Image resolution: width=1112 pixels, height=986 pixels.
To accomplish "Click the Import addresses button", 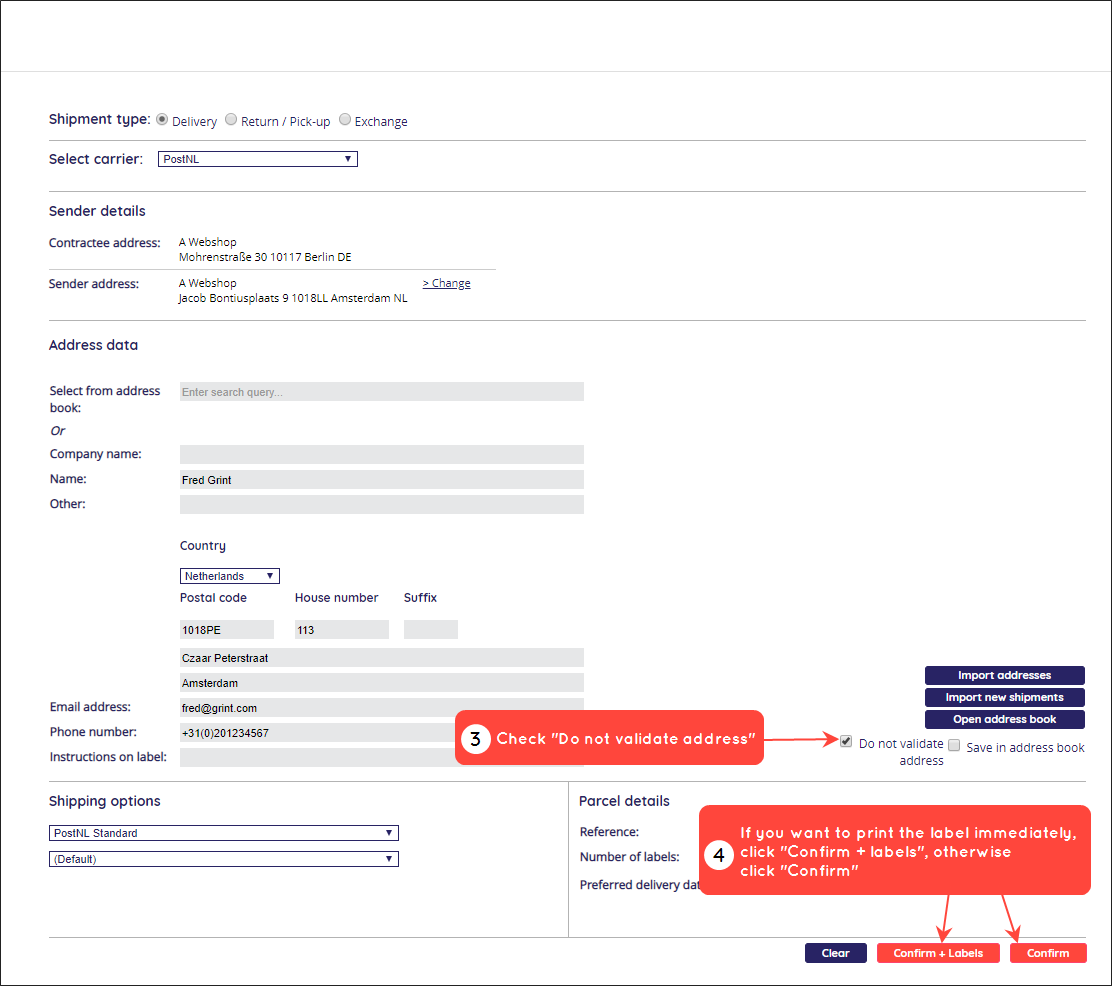I will point(1004,675).
